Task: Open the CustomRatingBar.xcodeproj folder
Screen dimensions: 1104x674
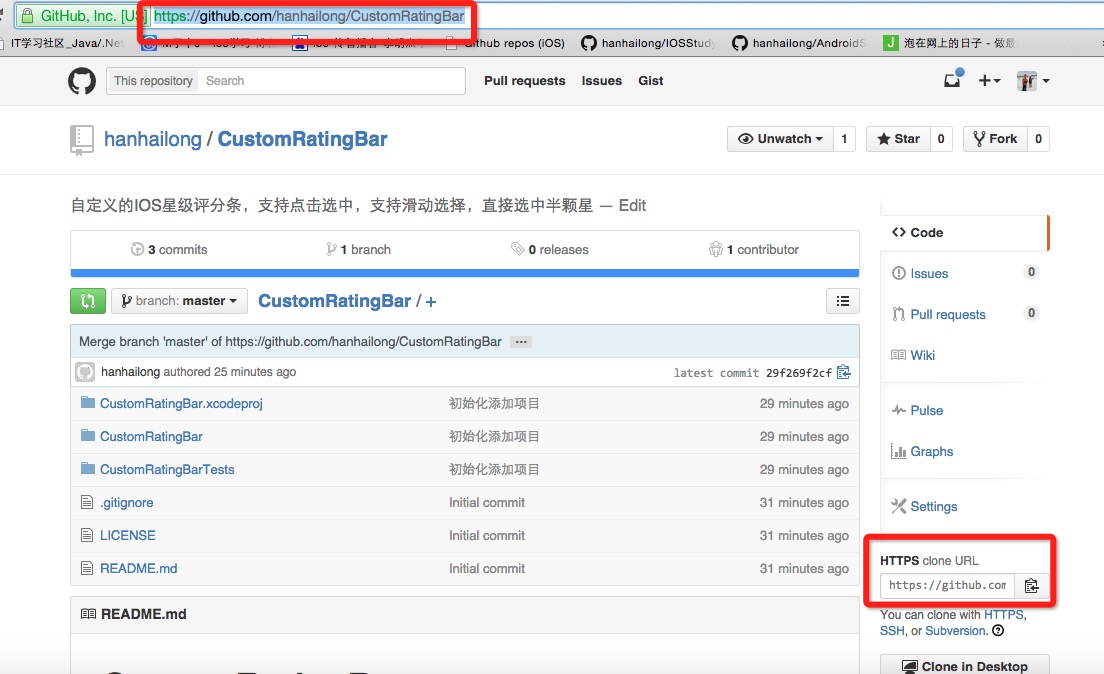Action: [181, 404]
